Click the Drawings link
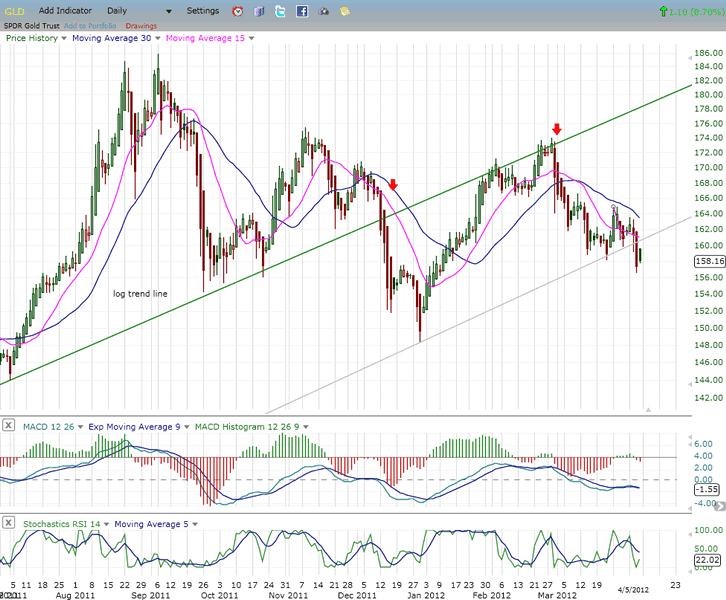 tap(141, 25)
